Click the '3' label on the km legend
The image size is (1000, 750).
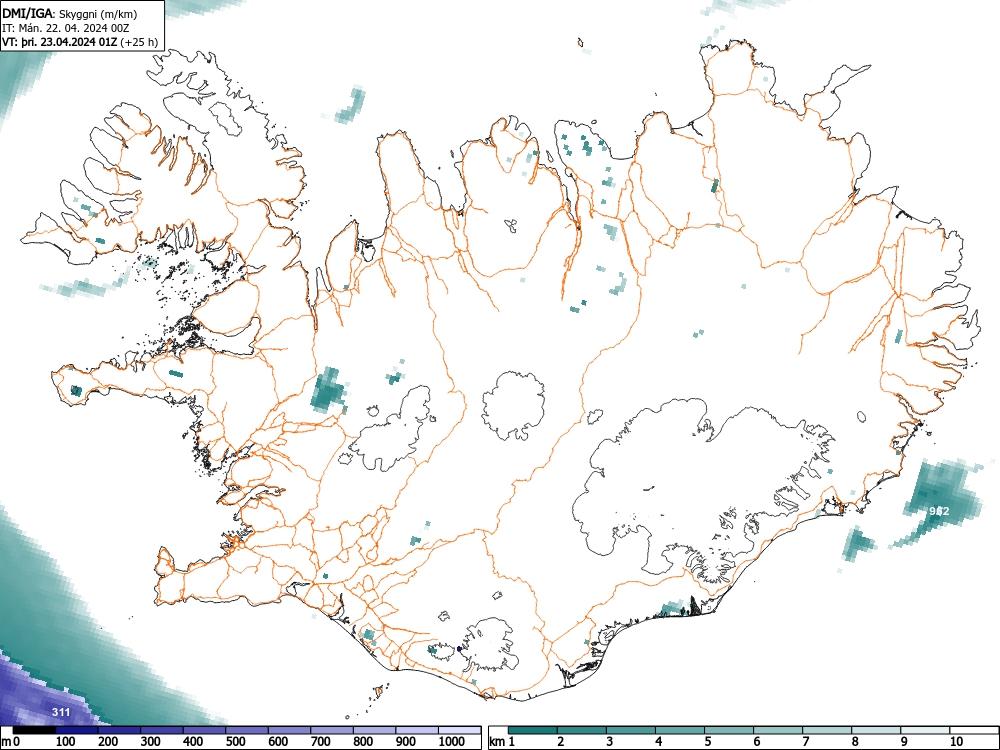pyautogui.click(x=610, y=742)
